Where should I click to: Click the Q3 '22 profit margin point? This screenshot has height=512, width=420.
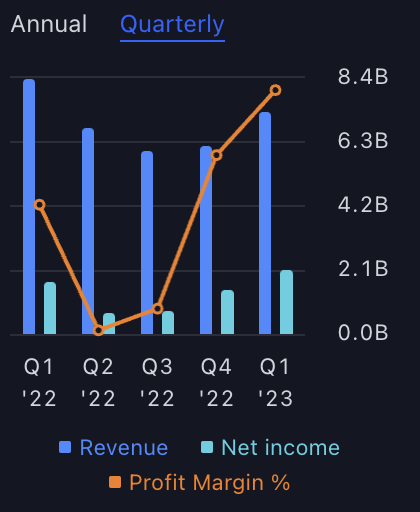[158, 309]
